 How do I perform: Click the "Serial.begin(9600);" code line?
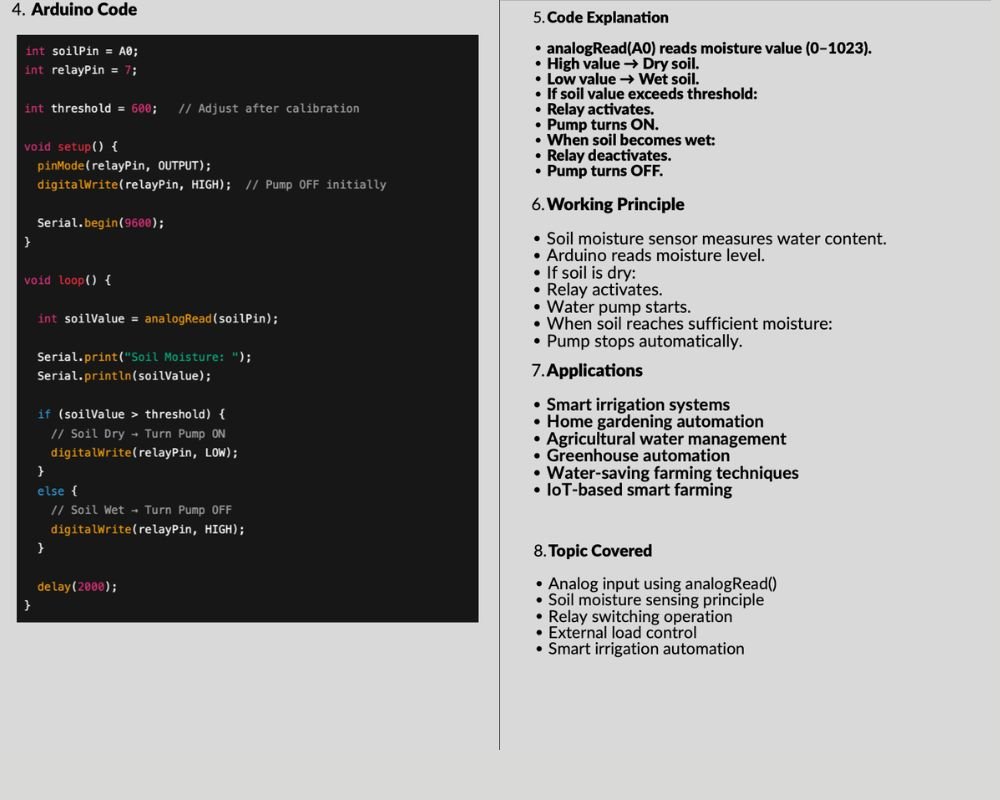pyautogui.click(x=100, y=223)
